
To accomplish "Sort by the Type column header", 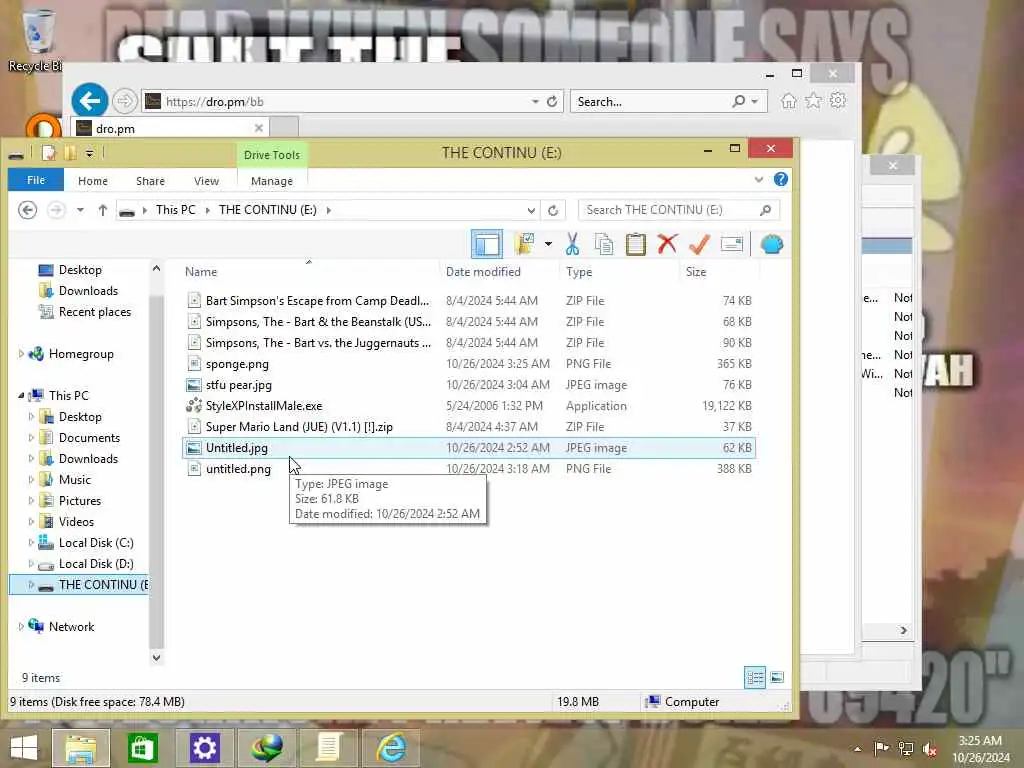I will coord(579,272).
